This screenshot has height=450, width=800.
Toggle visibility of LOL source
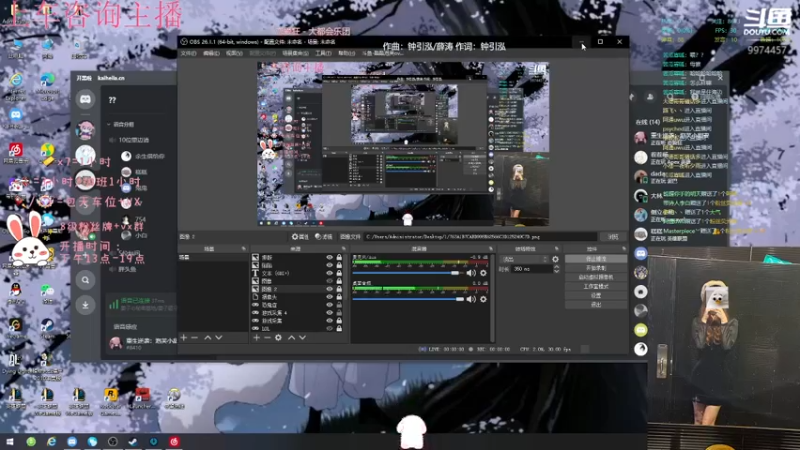(x=329, y=329)
